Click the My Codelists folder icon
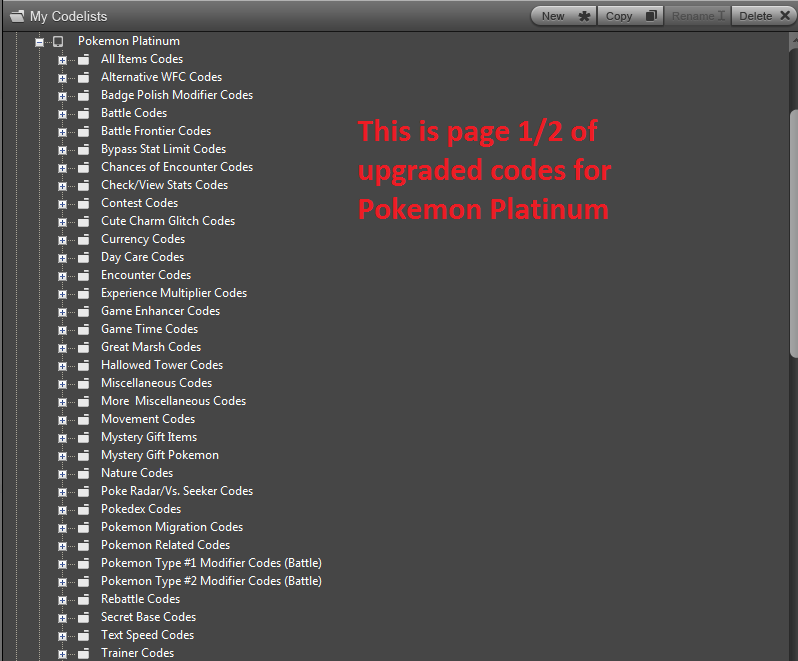798x661 pixels. (x=17, y=16)
